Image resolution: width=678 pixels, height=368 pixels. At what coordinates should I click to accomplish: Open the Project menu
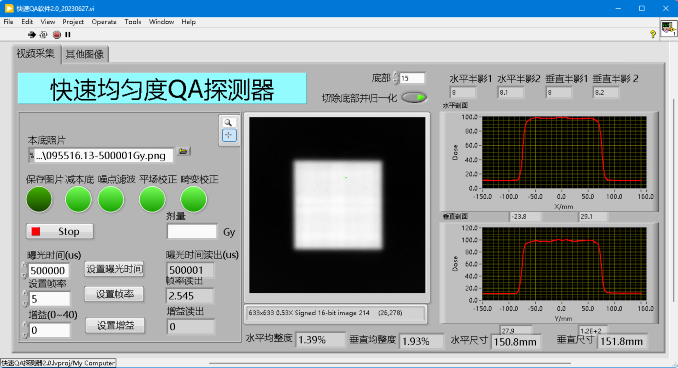tap(73, 22)
